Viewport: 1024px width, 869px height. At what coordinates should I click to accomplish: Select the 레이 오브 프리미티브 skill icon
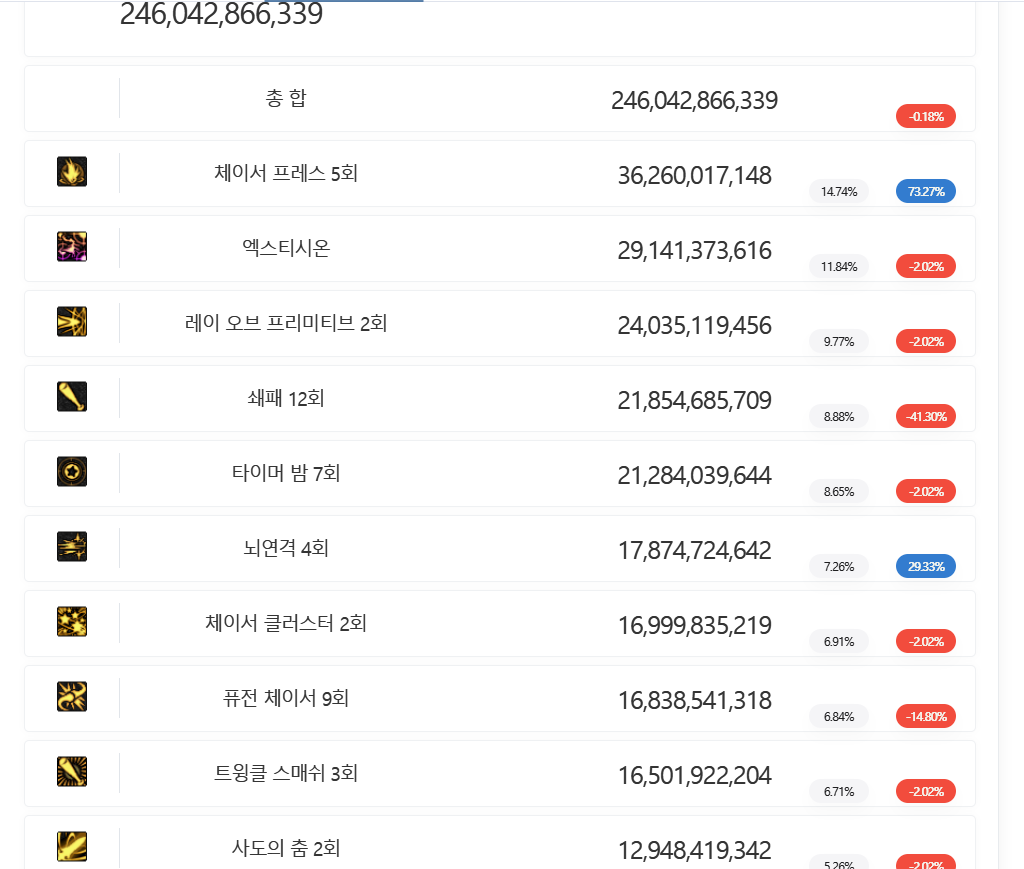pyautogui.click(x=72, y=322)
